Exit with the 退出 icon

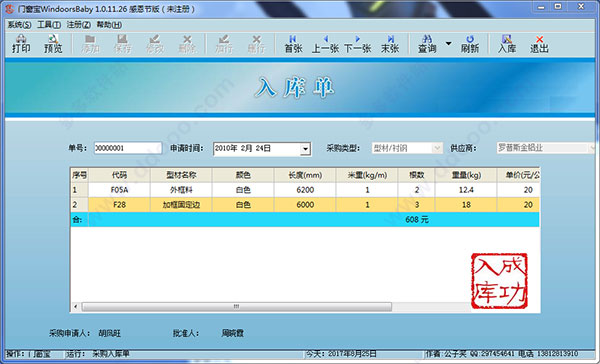(539, 44)
